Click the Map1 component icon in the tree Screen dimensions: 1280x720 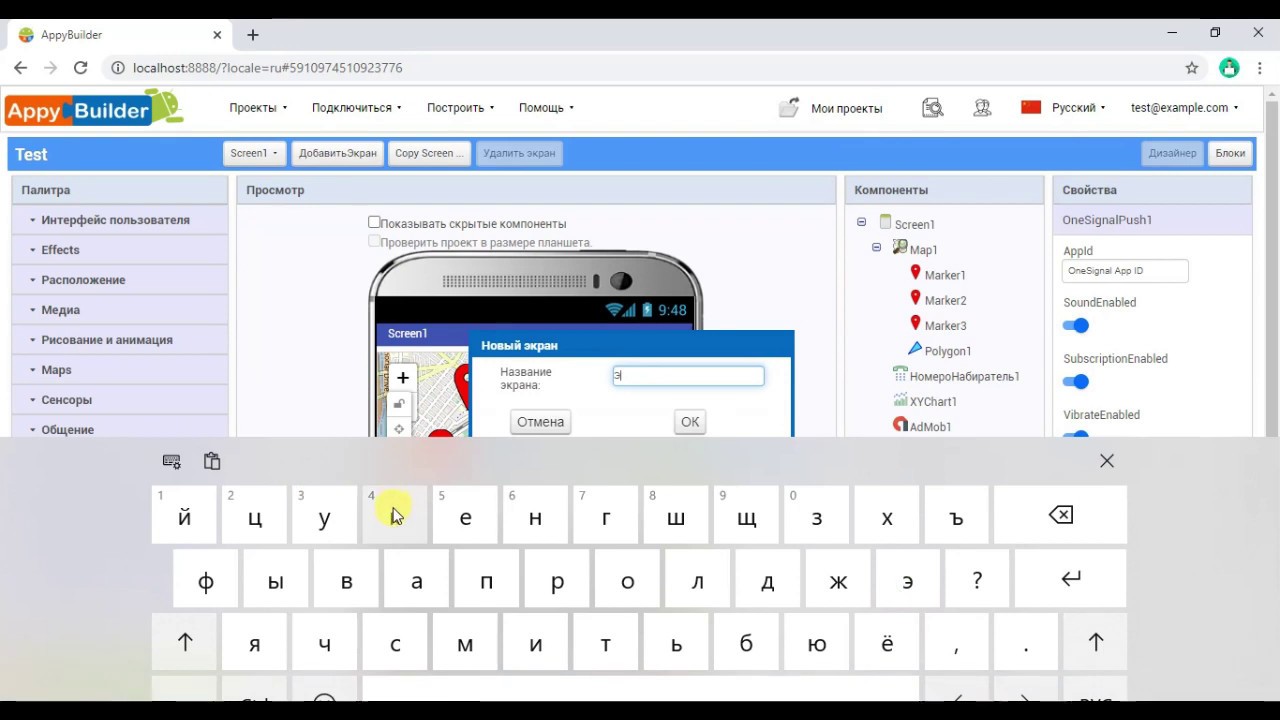(x=900, y=247)
